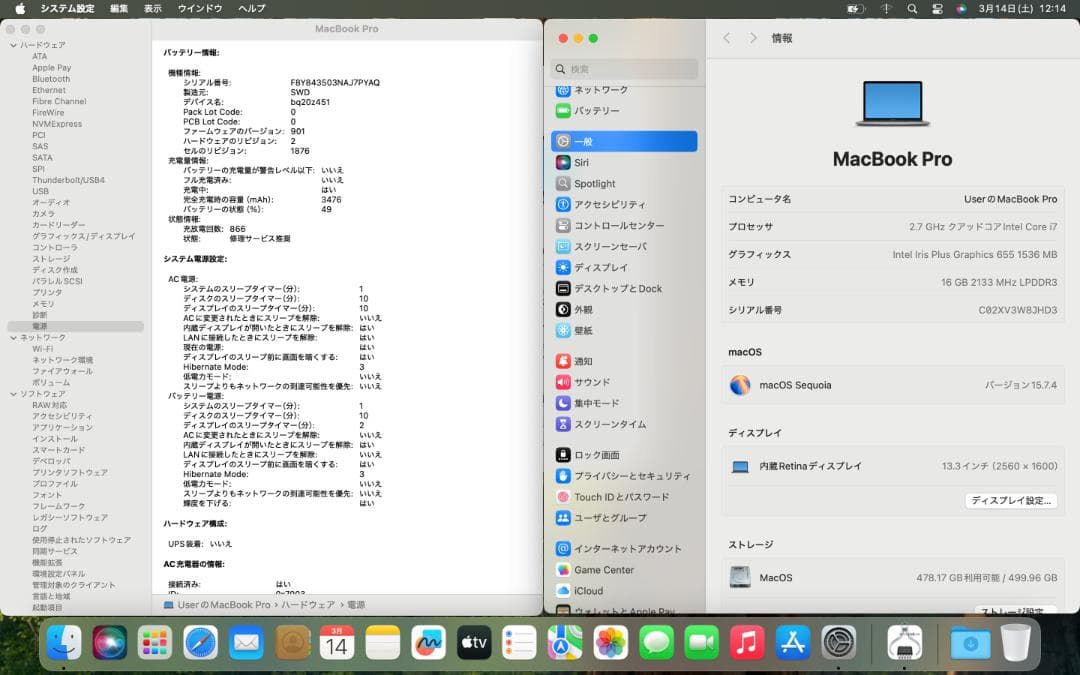This screenshot has width=1080, height=675.
Task: Go forward in System Settings
Action: (x=753, y=38)
